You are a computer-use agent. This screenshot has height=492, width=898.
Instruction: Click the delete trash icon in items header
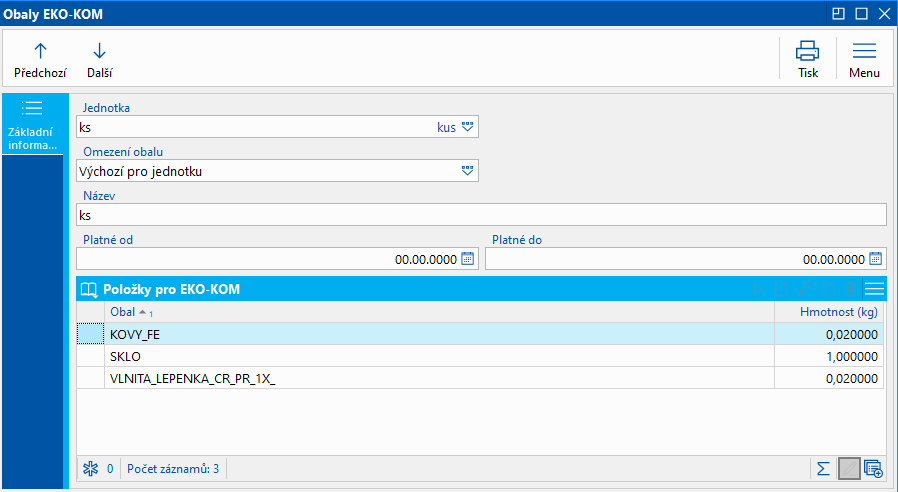pos(851,289)
